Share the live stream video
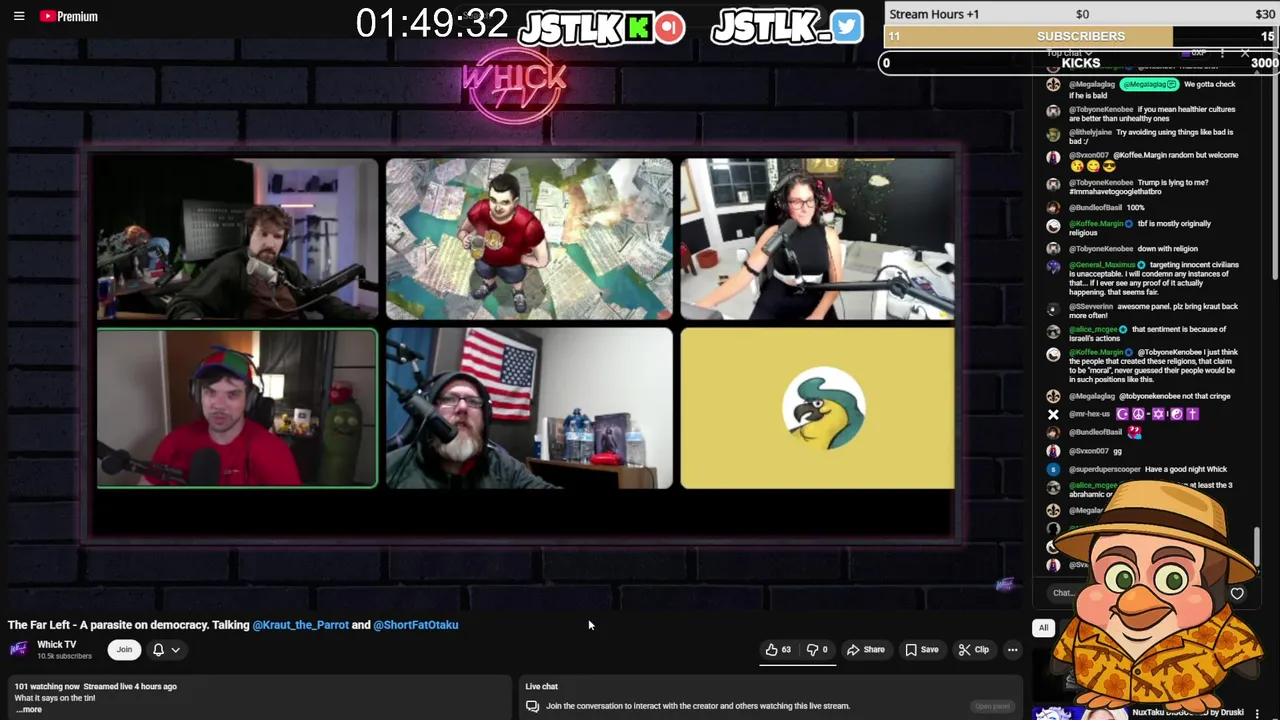 coord(865,650)
